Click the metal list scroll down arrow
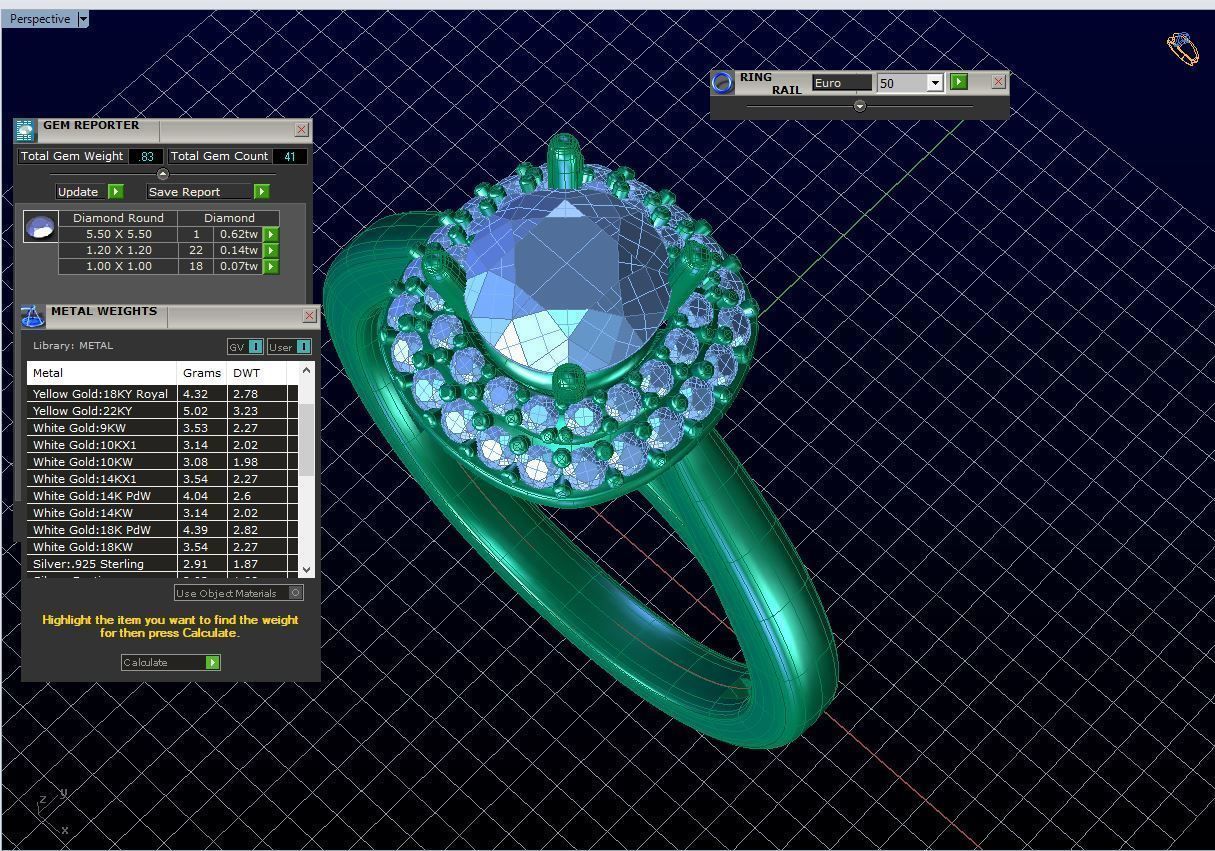This screenshot has height=851, width=1215. coord(306,569)
